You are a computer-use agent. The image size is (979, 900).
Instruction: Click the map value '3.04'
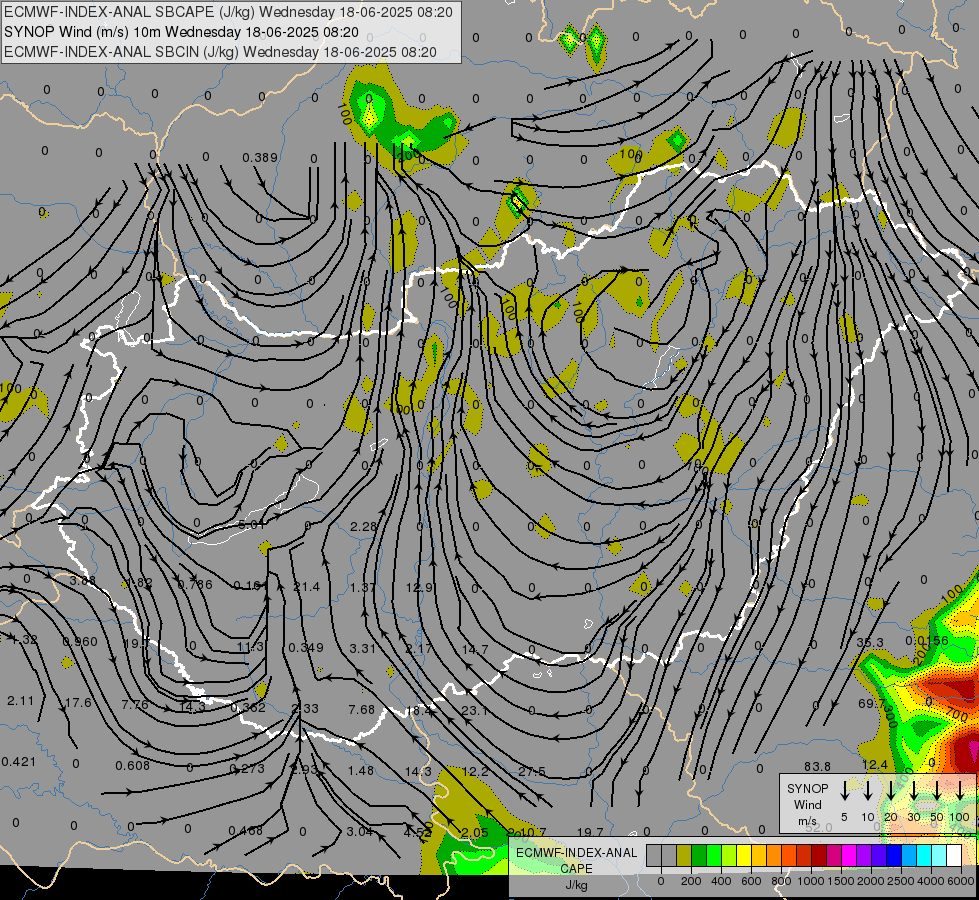tap(360, 831)
